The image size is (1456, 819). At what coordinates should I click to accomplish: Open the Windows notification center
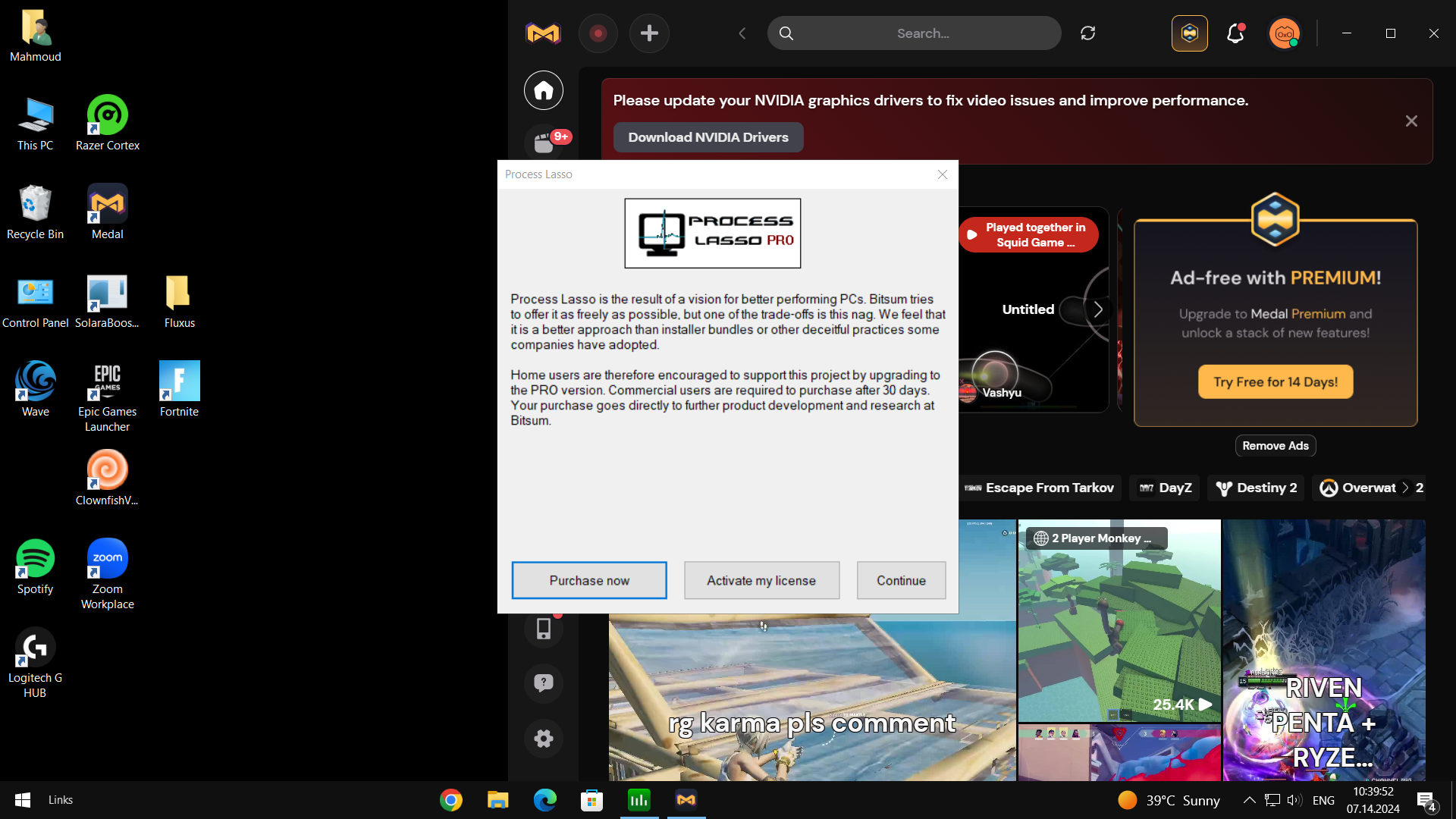[x=1426, y=801]
